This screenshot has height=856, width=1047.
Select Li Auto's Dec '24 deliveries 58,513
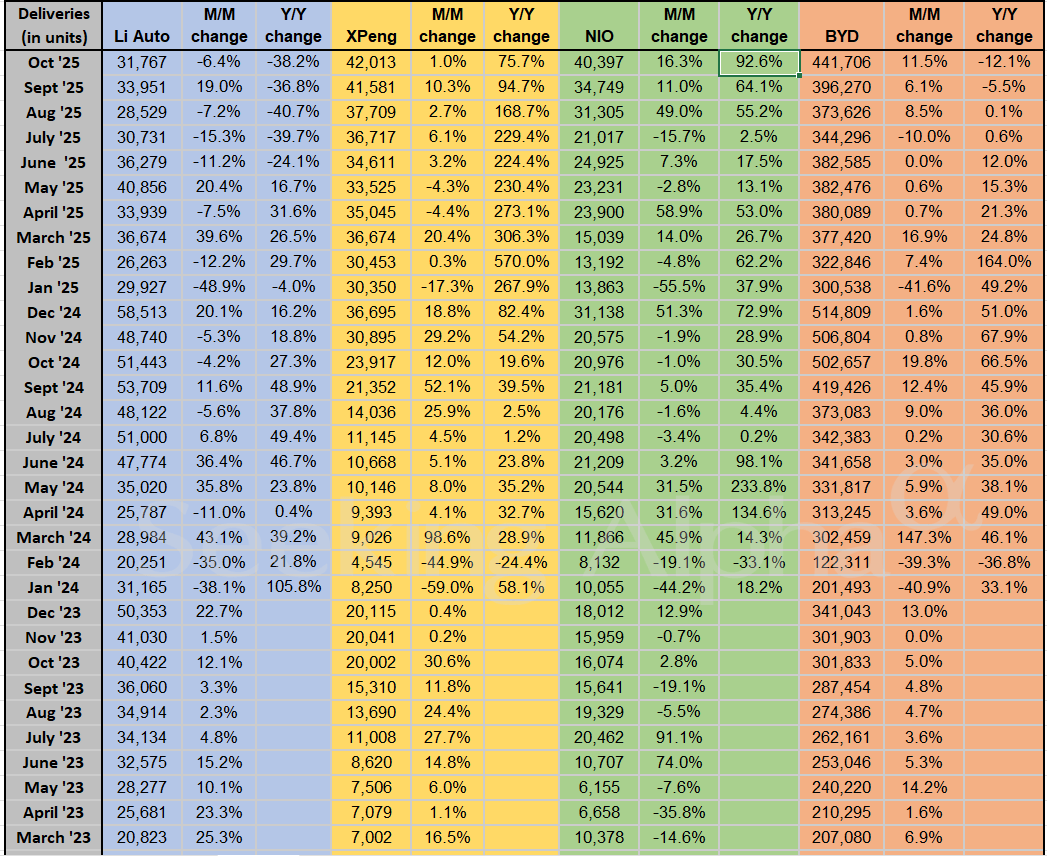tap(143, 312)
